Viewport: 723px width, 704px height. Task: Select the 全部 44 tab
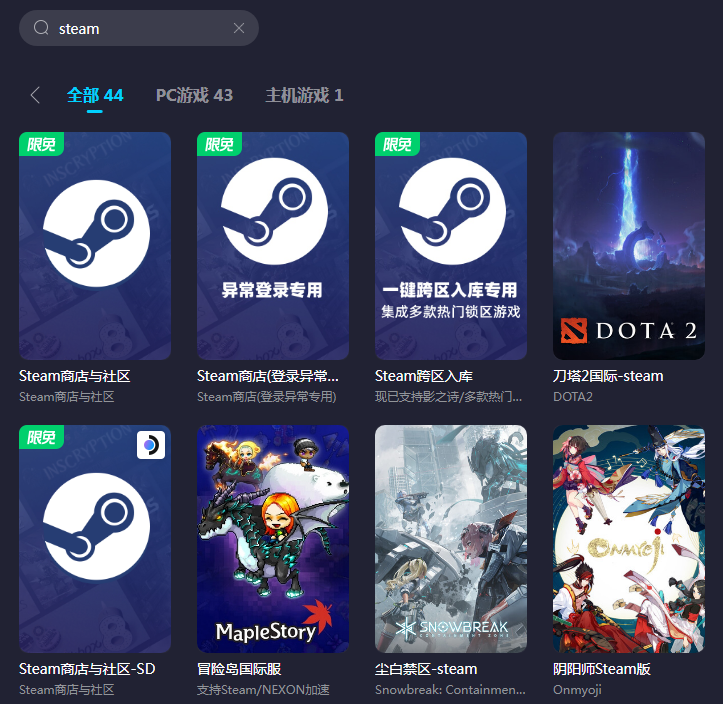95,95
